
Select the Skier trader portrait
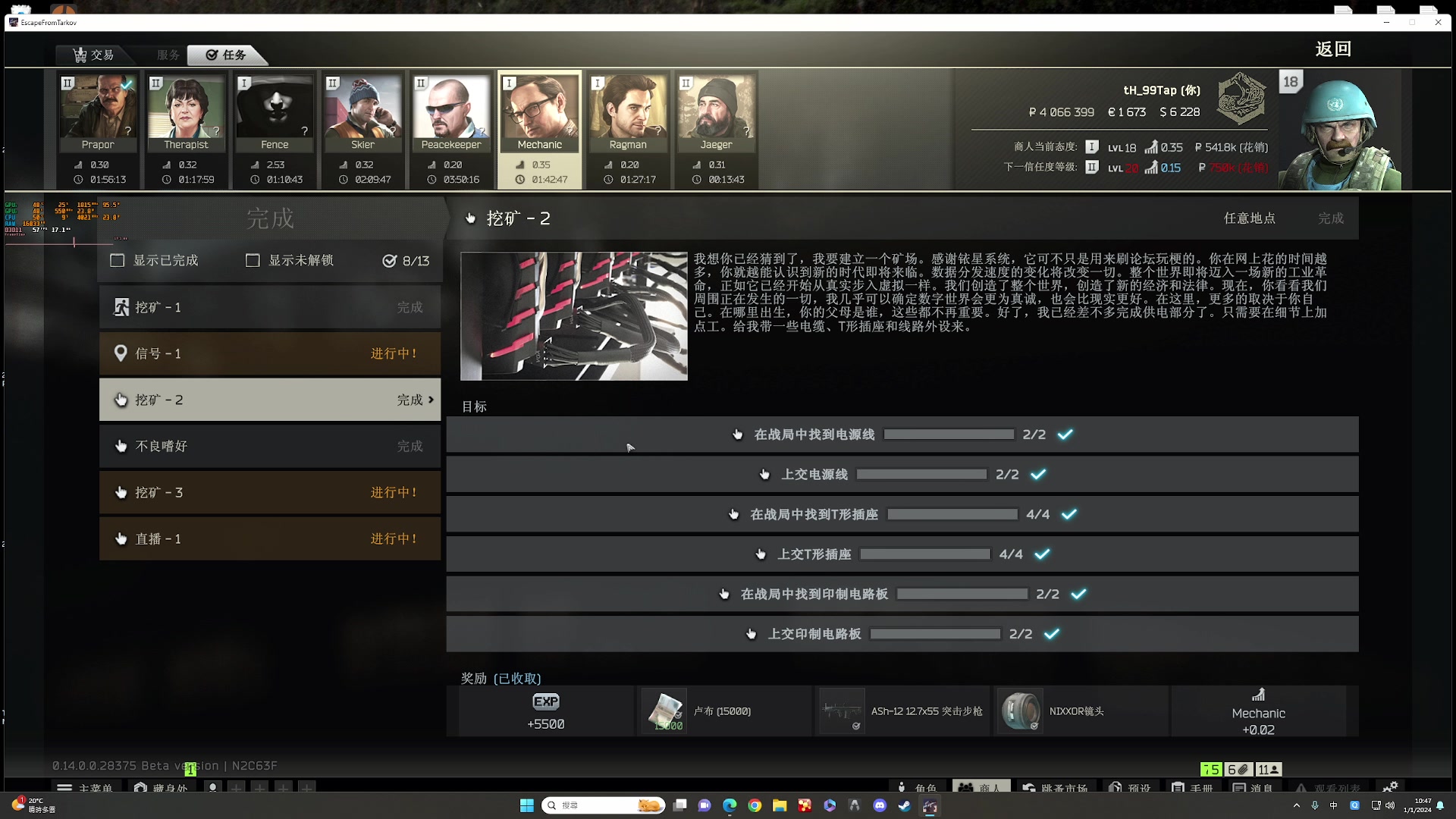point(362,113)
